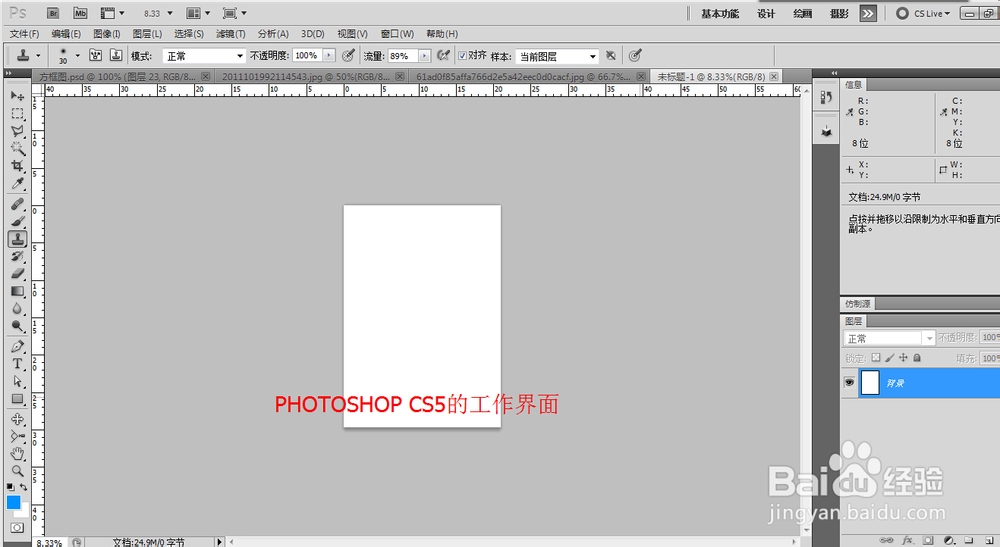This screenshot has width=1000, height=547.
Task: Select the History Brush tool
Action: [x=17, y=256]
